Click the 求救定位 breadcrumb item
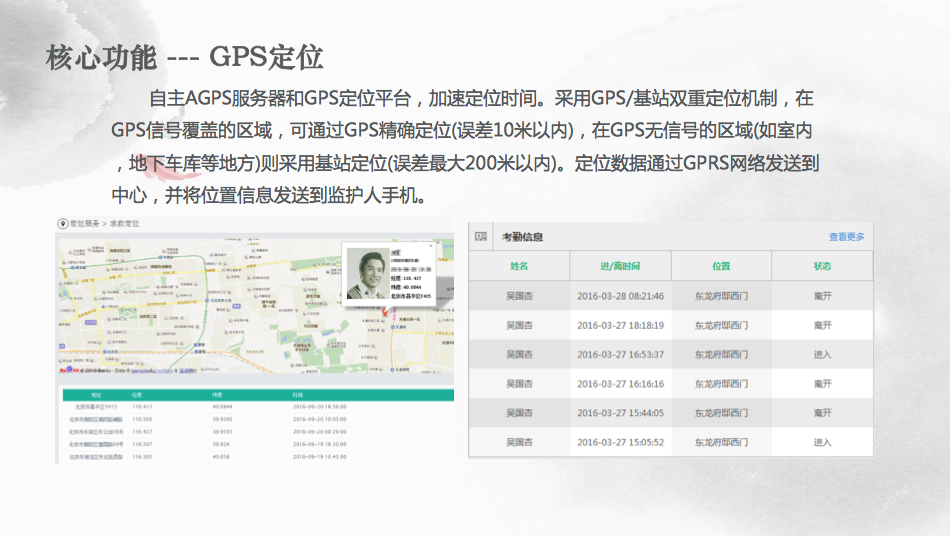950x536 pixels. point(125,222)
